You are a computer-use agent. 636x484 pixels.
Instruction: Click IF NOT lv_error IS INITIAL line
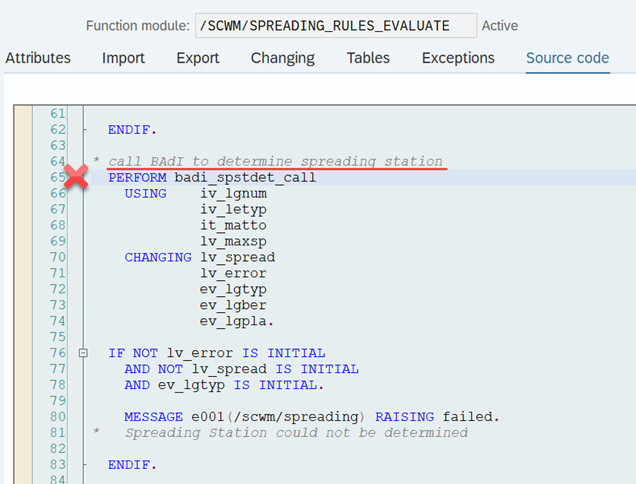click(x=217, y=353)
